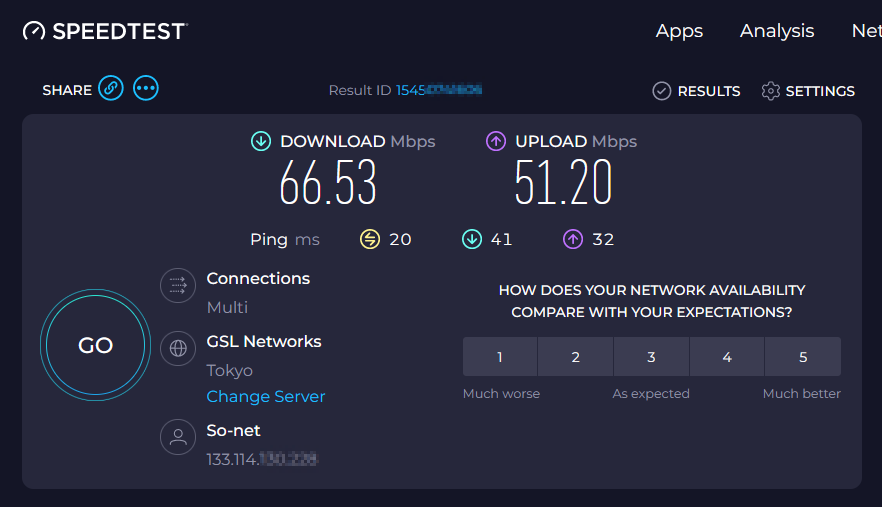The image size is (882, 507).
Task: Click the download arrow icon
Action: pos(261,141)
